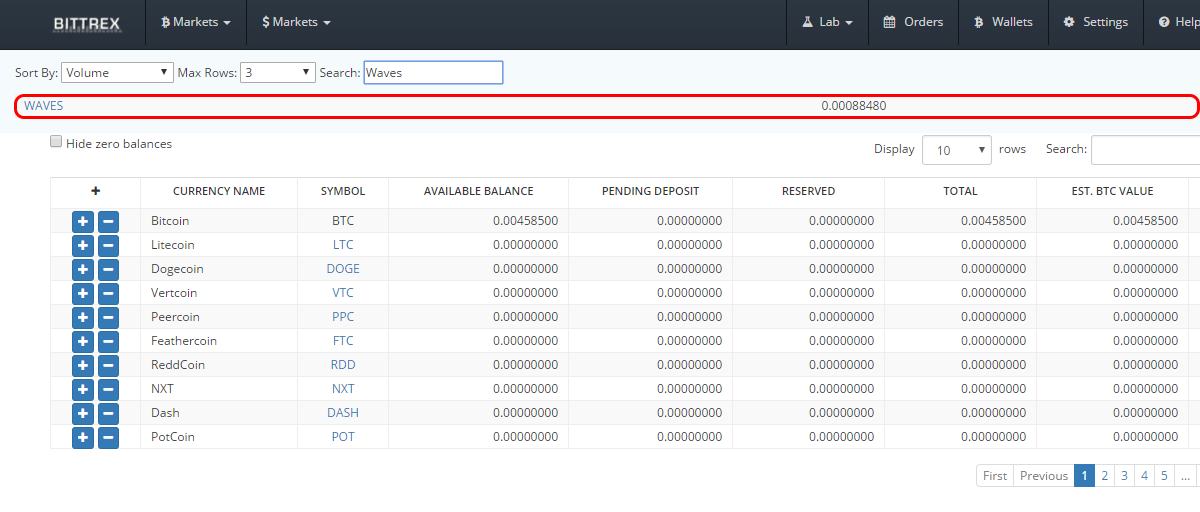The height and width of the screenshot is (512, 1200).
Task: Click the plus button in Litecoin row
Action: (x=83, y=245)
